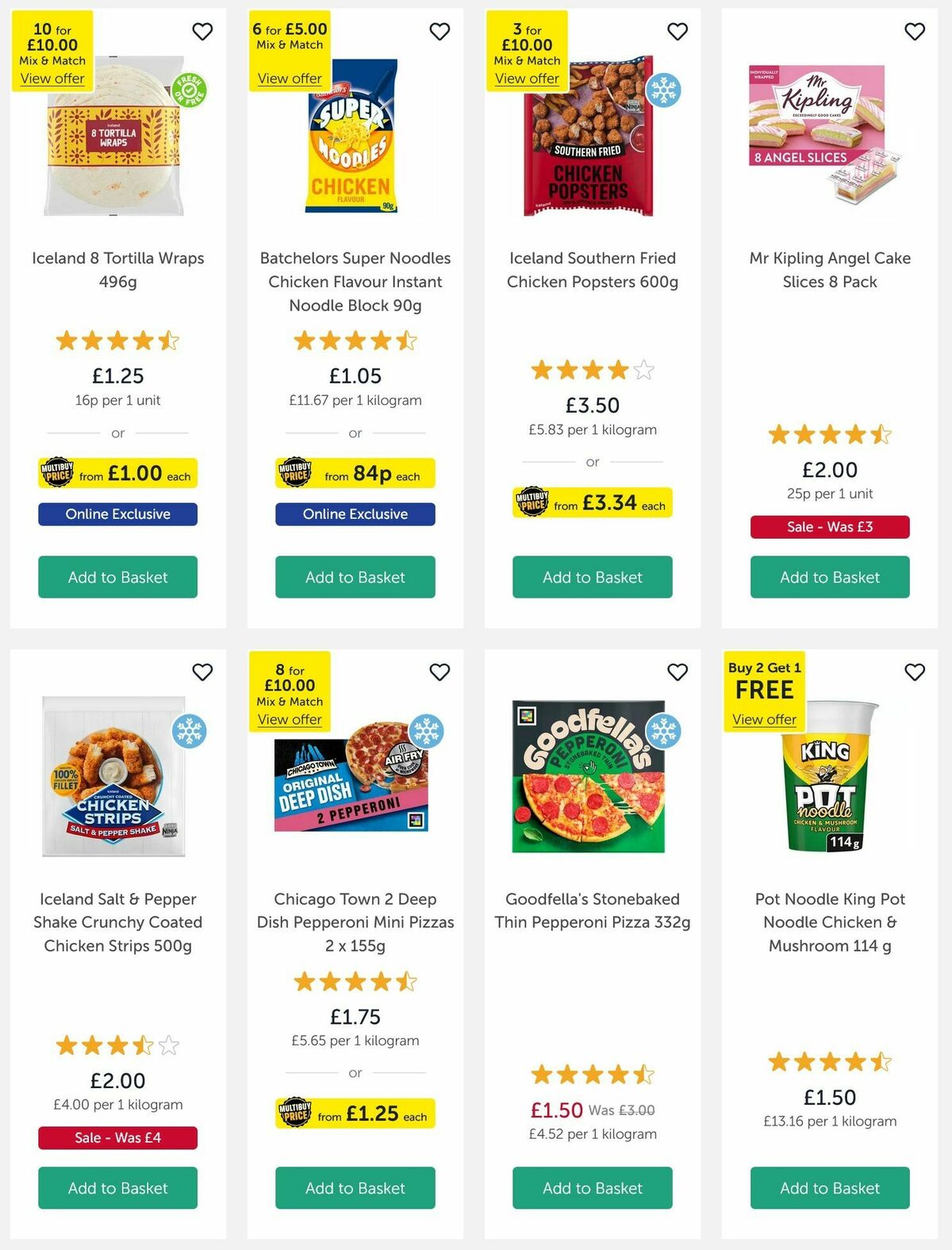Toggle the heart icon on Chicken Strips
This screenshot has width=952, height=1250.
(x=202, y=671)
